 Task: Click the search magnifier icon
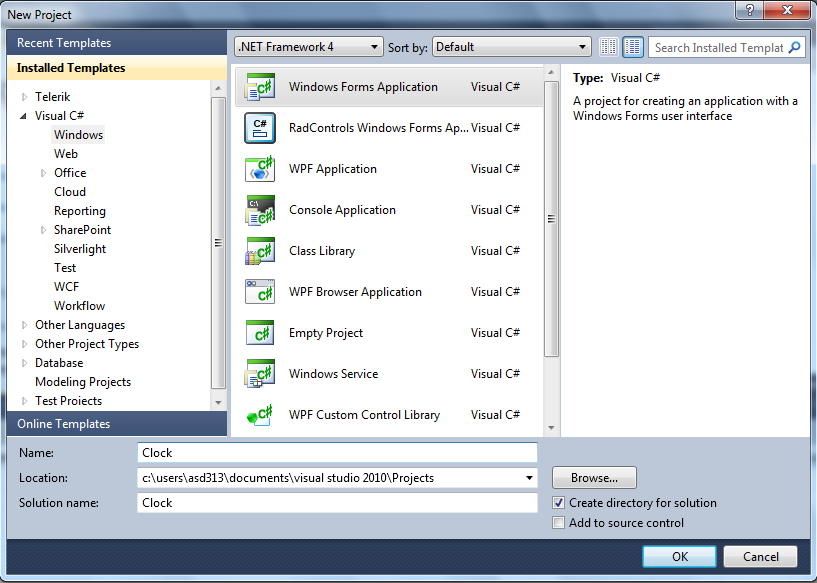coord(794,47)
